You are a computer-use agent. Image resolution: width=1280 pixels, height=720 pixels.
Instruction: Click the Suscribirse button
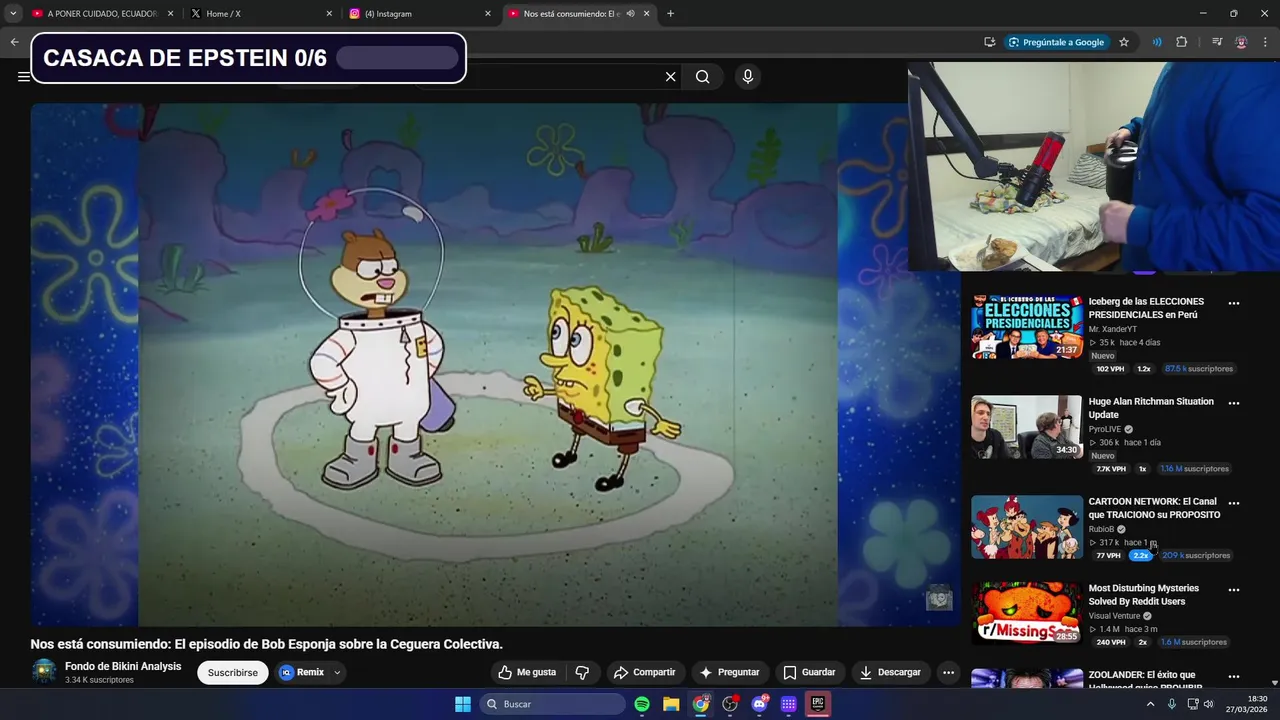233,672
